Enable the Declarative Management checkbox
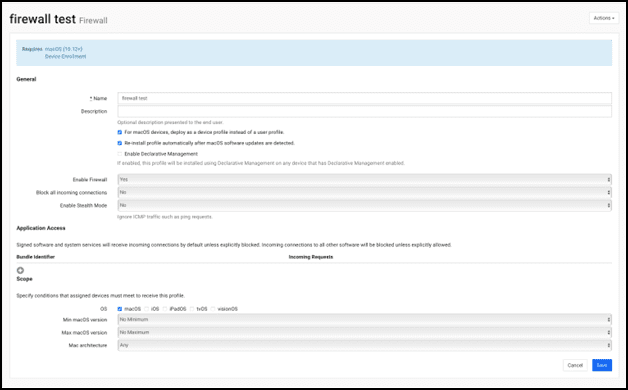The height and width of the screenshot is (390, 628). (x=120, y=154)
